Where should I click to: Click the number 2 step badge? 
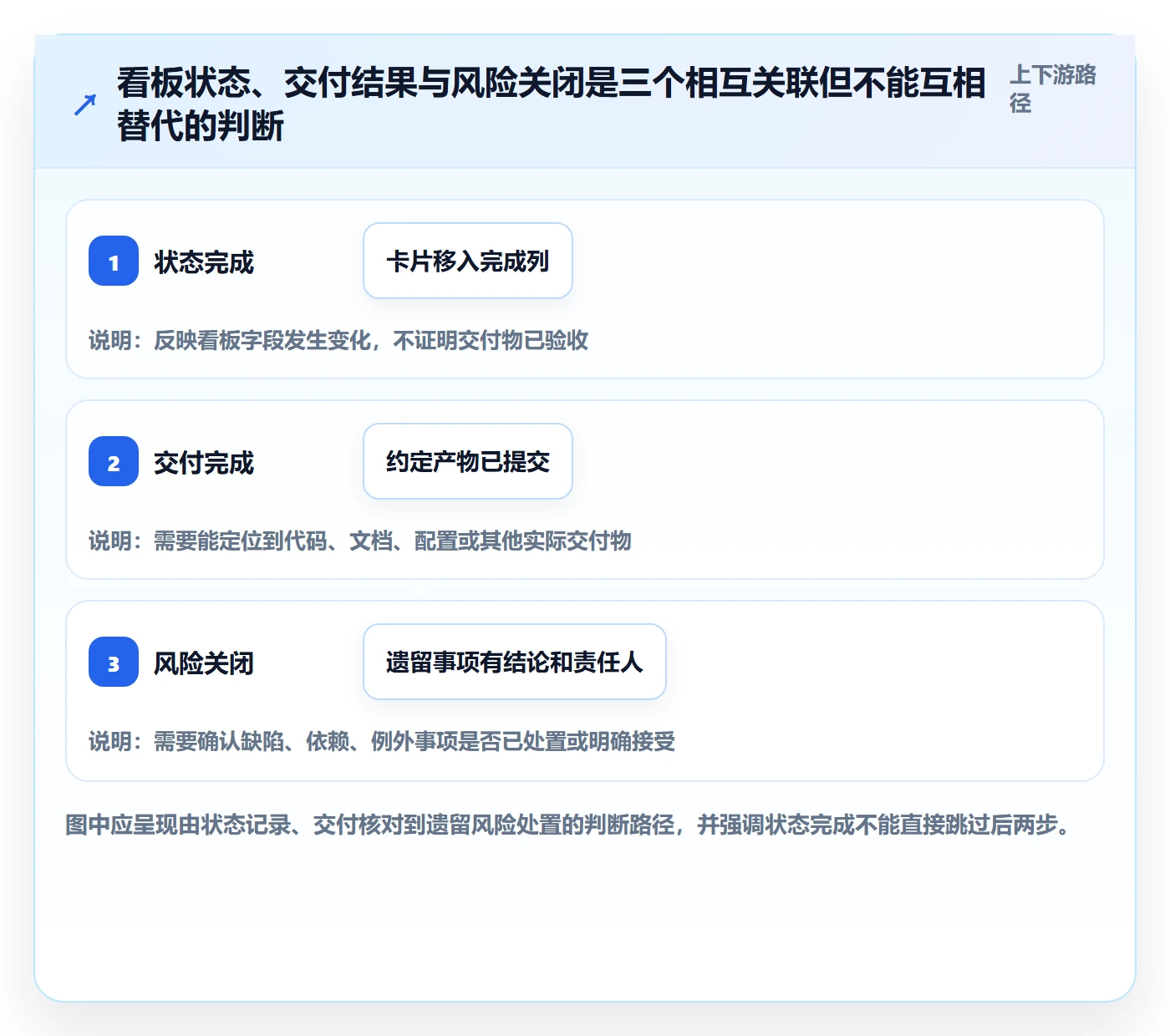tap(114, 461)
